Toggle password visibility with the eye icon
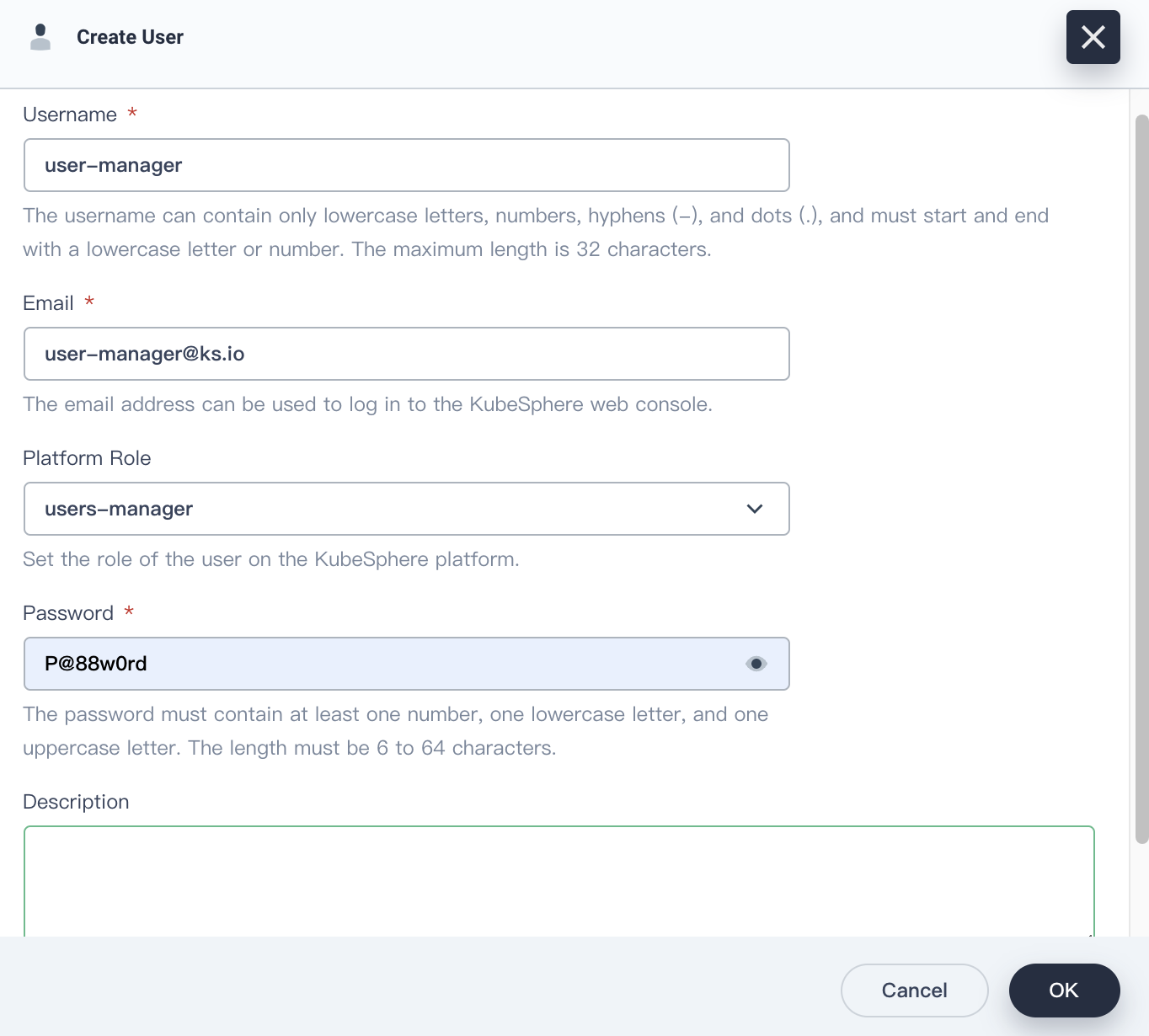Viewport: 1149px width, 1036px height. point(756,664)
